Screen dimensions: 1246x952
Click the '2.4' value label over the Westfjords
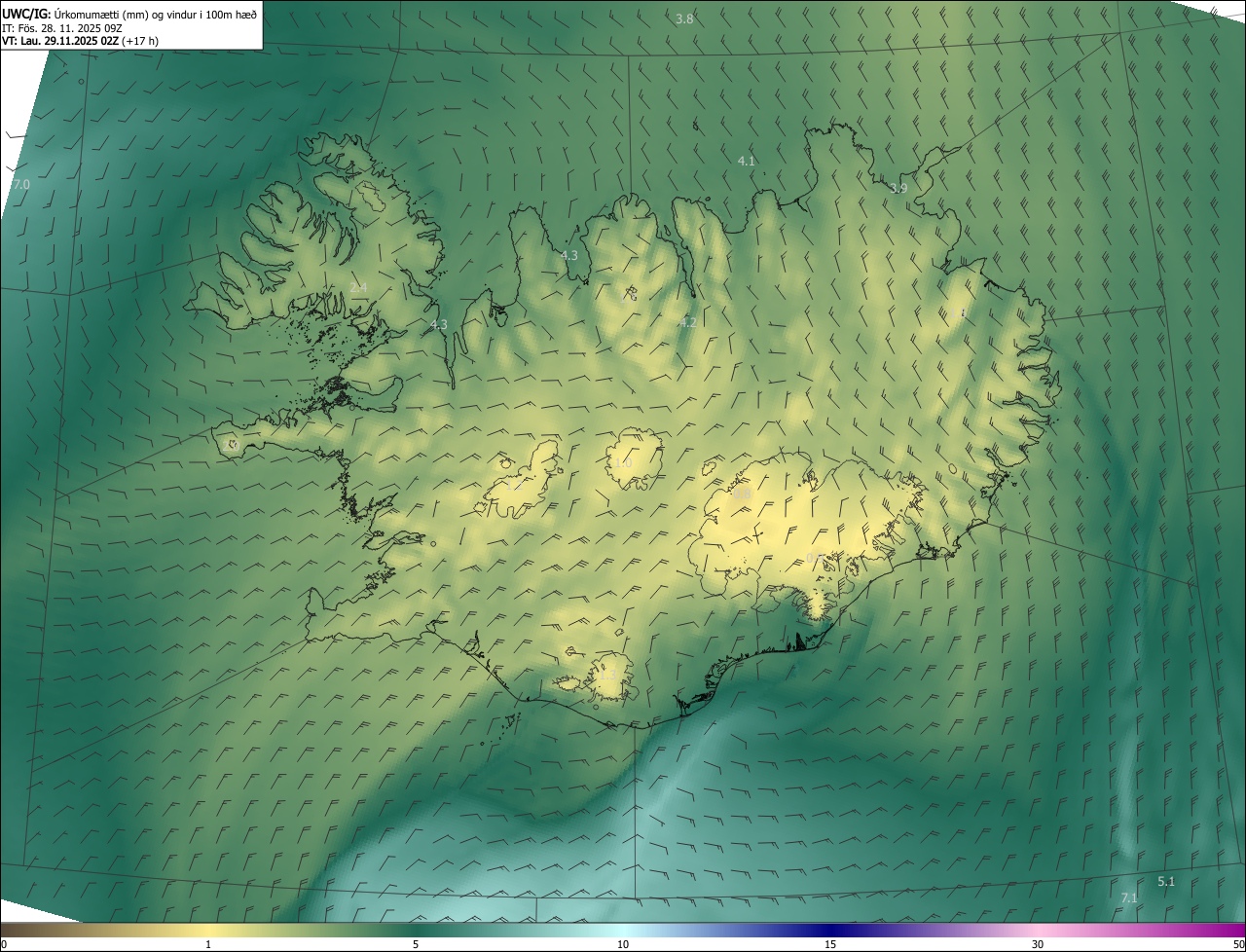click(358, 287)
